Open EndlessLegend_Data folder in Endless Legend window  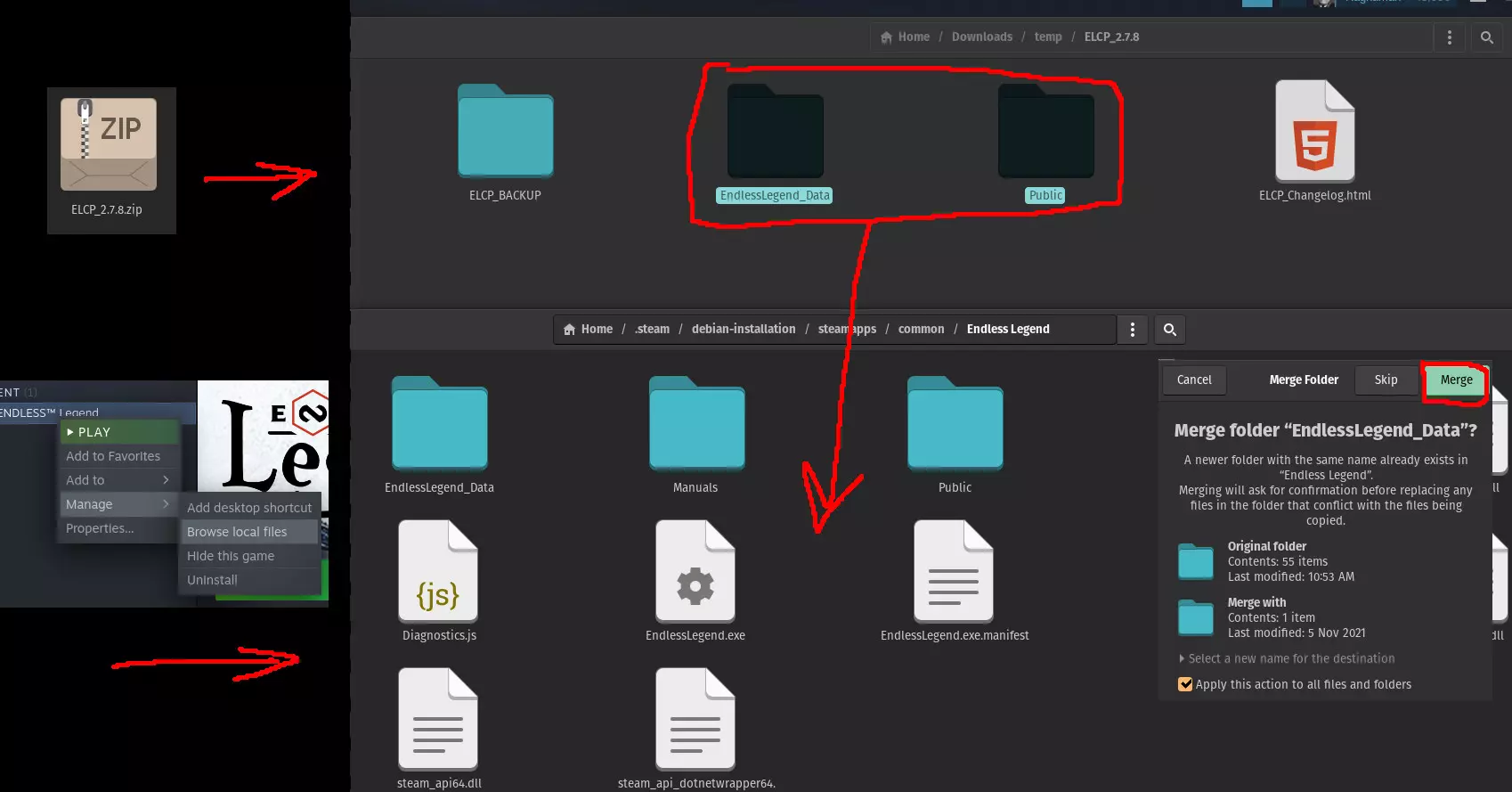pos(440,422)
